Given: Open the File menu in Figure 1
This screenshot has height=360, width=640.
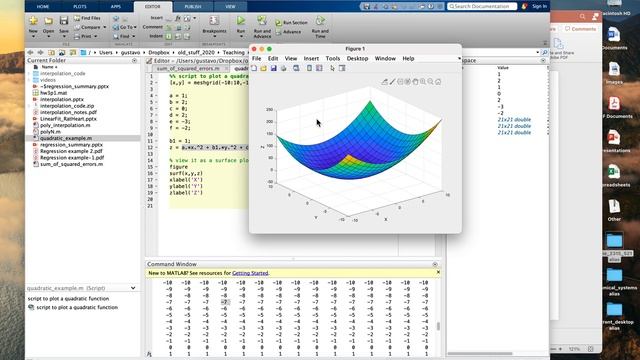Looking at the screenshot, I should [256, 59].
